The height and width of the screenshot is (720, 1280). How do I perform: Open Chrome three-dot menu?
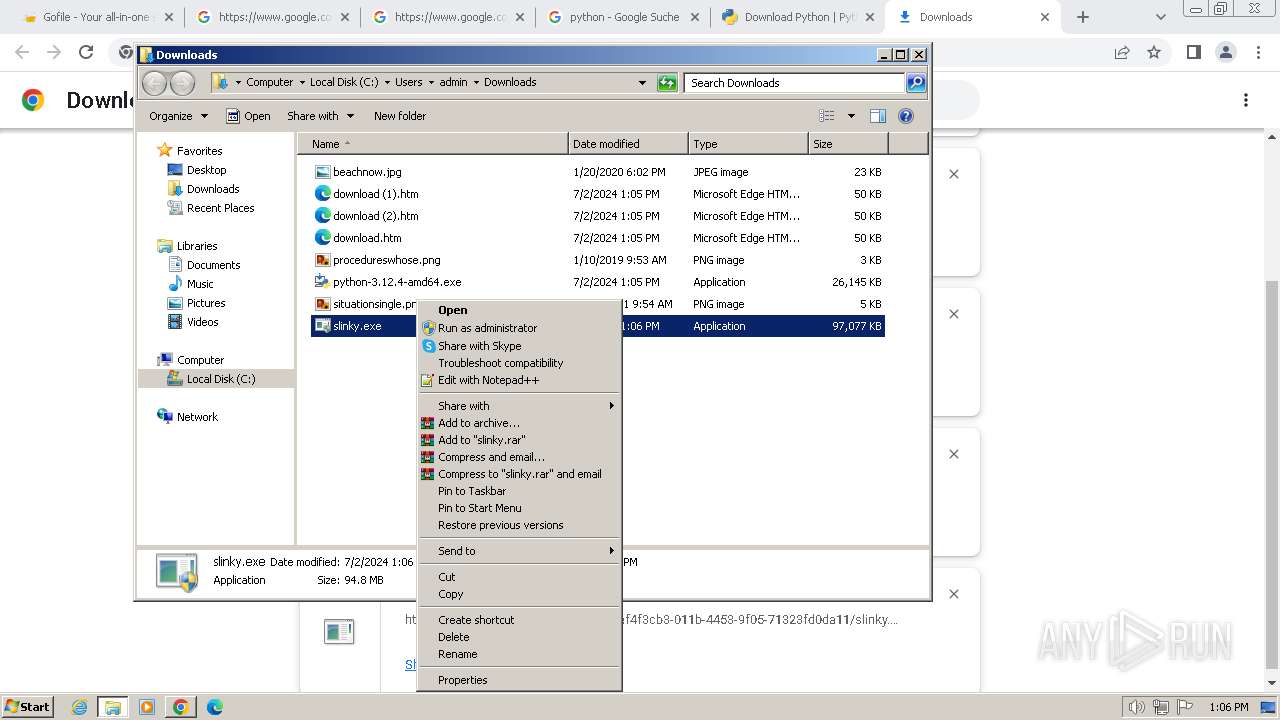tap(1259, 52)
